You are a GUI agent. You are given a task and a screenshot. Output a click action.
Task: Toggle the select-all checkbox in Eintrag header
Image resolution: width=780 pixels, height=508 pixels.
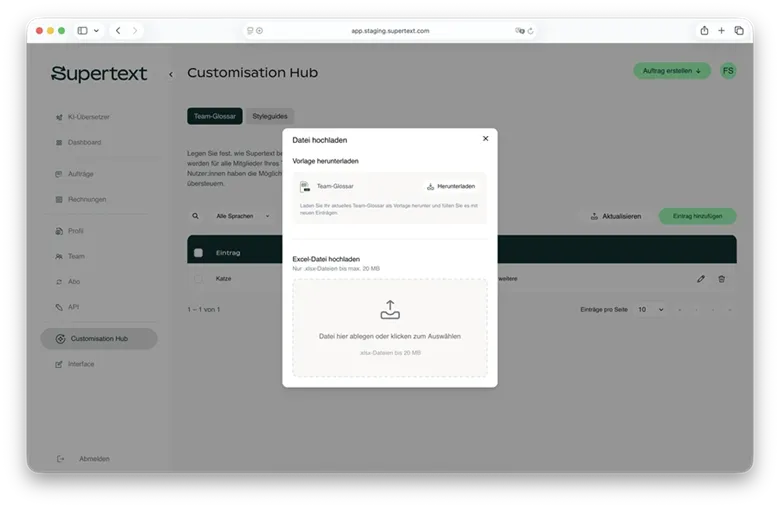tap(198, 253)
